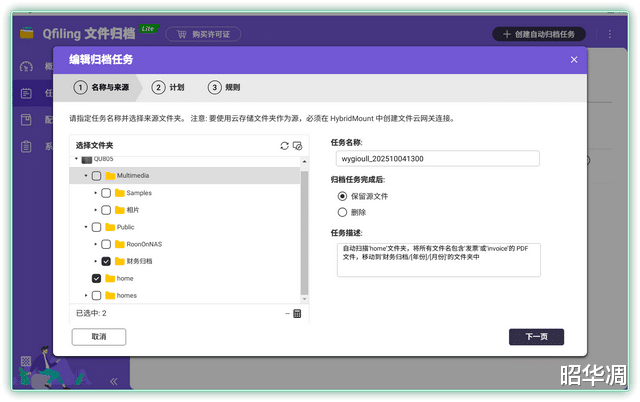Check the 相片 folder checkbox
The image size is (640, 402).
pyautogui.click(x=106, y=210)
